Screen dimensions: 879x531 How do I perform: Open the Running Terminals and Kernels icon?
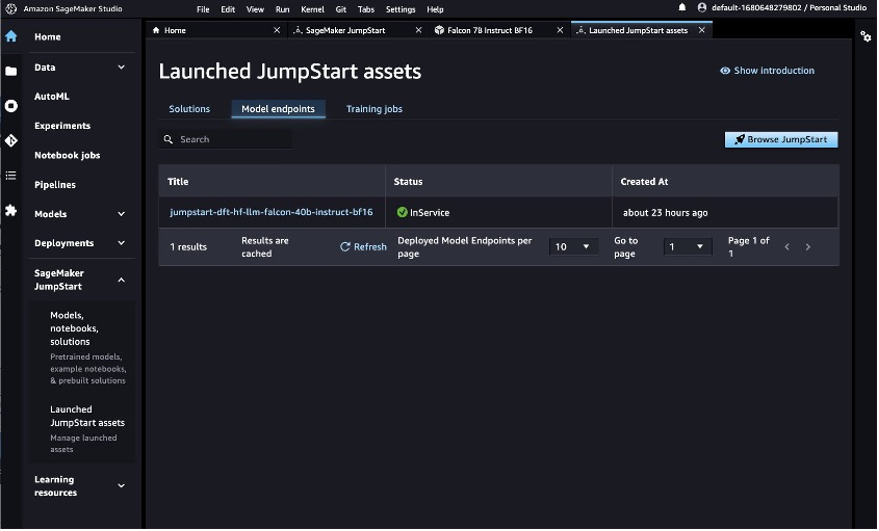(11, 106)
